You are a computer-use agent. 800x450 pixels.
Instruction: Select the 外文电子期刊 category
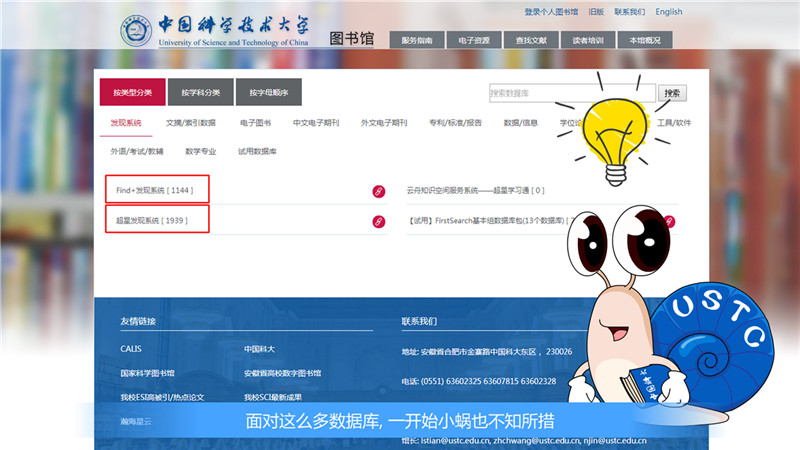point(384,123)
